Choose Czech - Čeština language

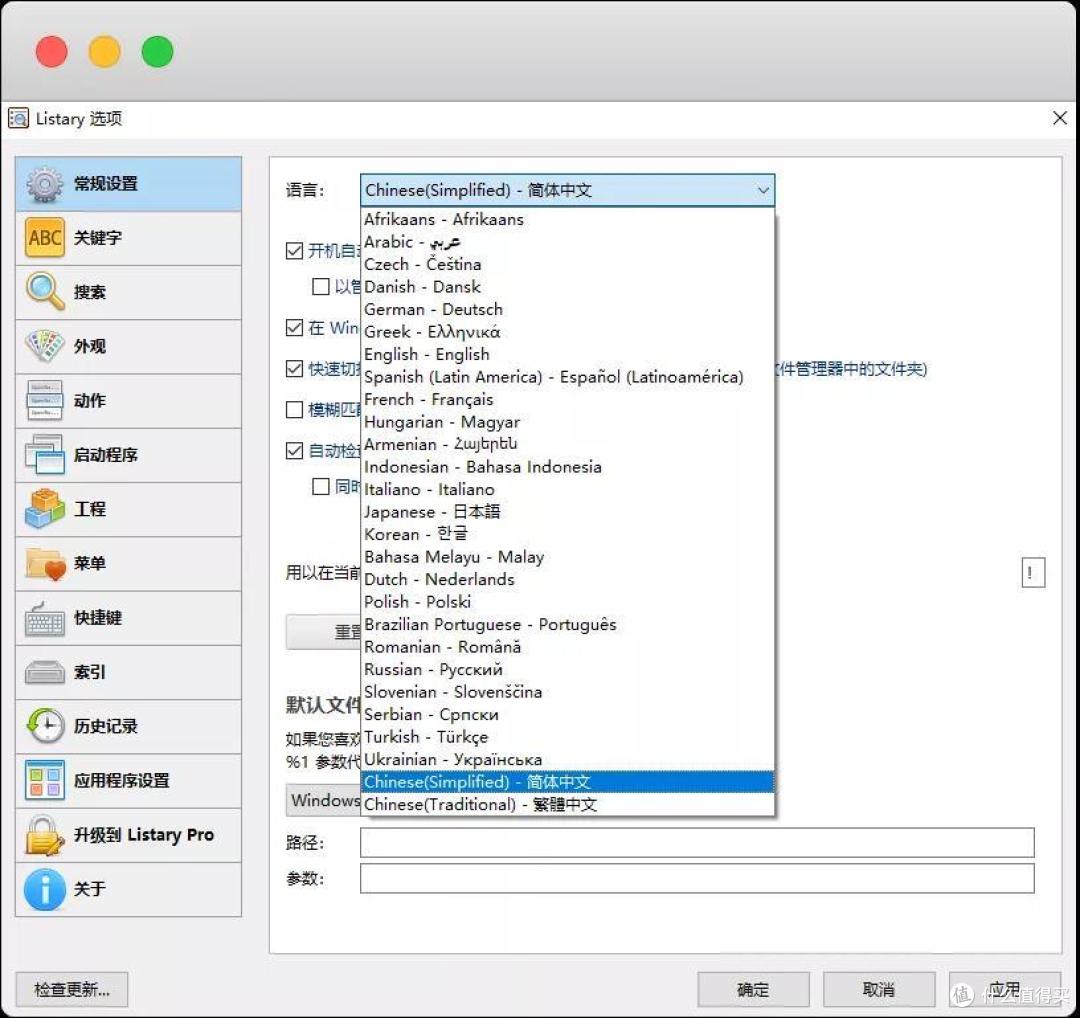(568, 264)
